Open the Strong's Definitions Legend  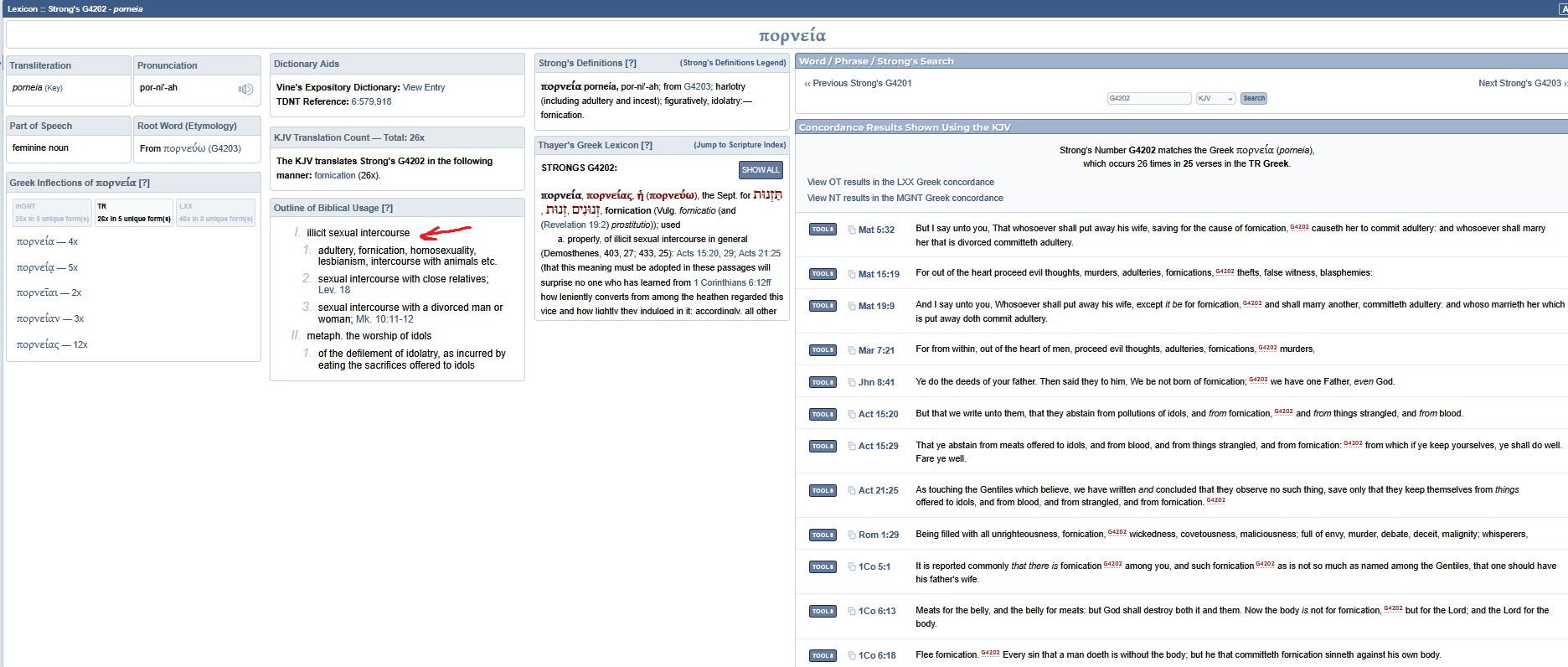(733, 63)
